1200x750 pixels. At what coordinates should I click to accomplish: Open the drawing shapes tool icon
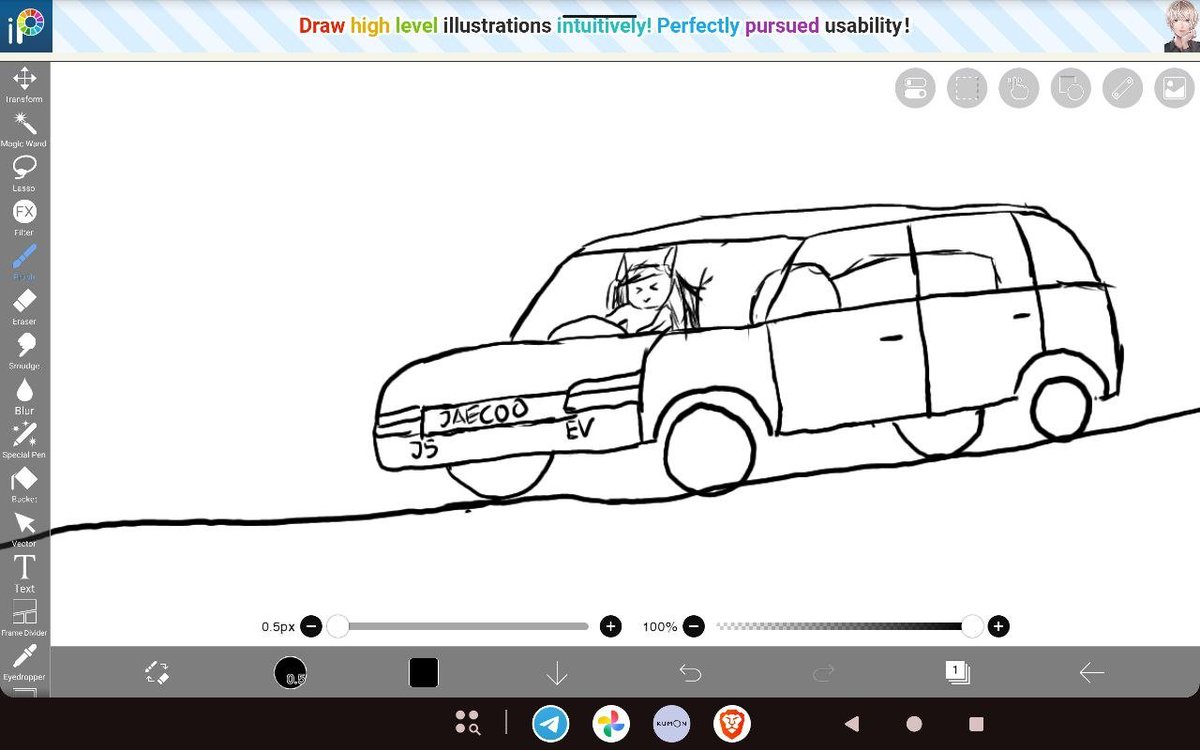(1070, 88)
